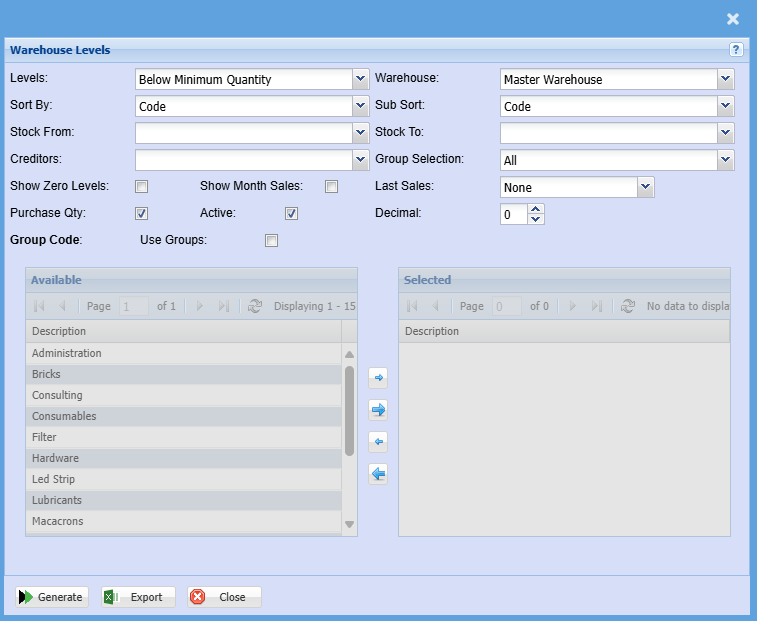
Task: Choose Hardware from the Available list
Action: [x=55, y=458]
